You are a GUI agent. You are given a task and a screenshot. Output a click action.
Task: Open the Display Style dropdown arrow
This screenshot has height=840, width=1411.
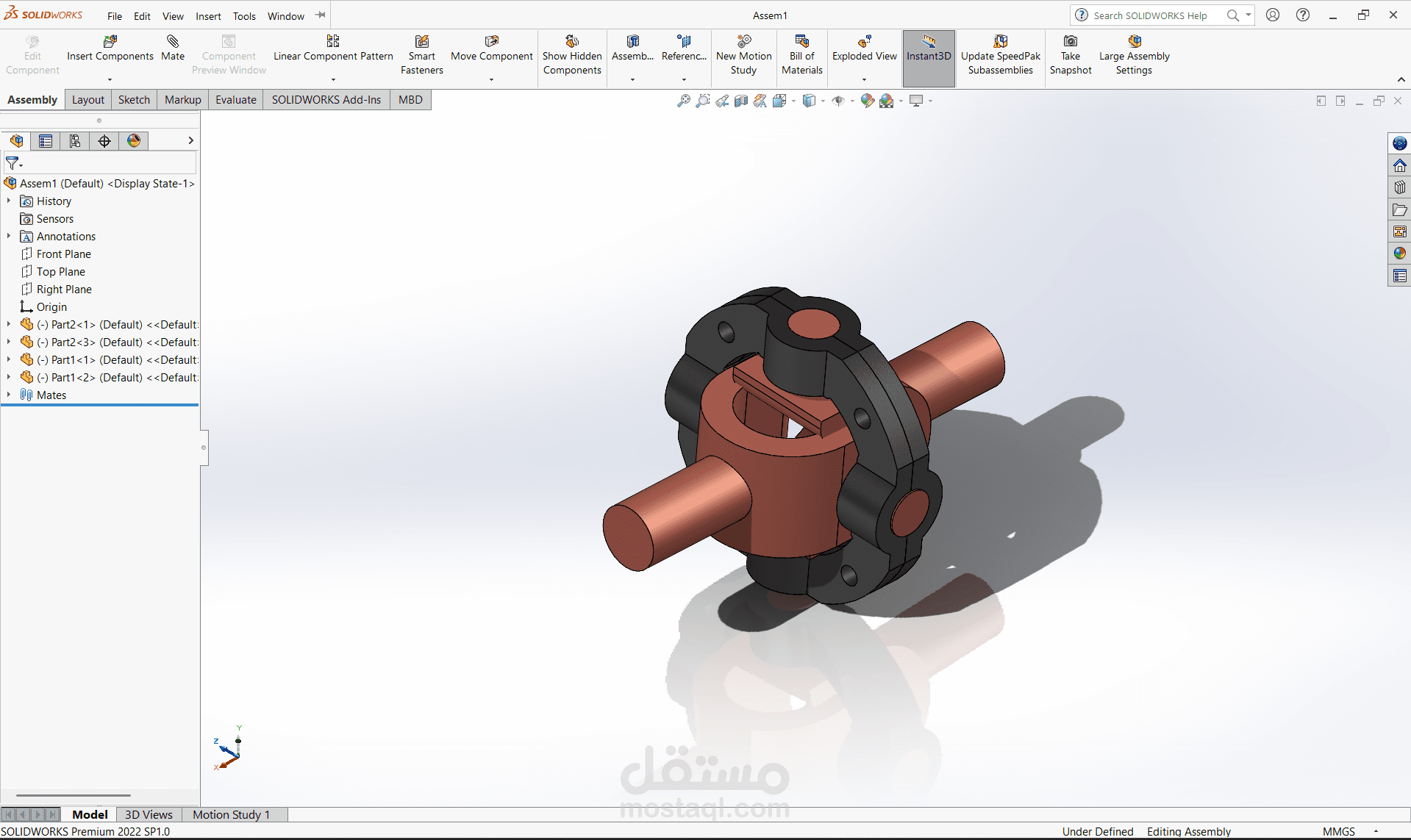tap(823, 101)
